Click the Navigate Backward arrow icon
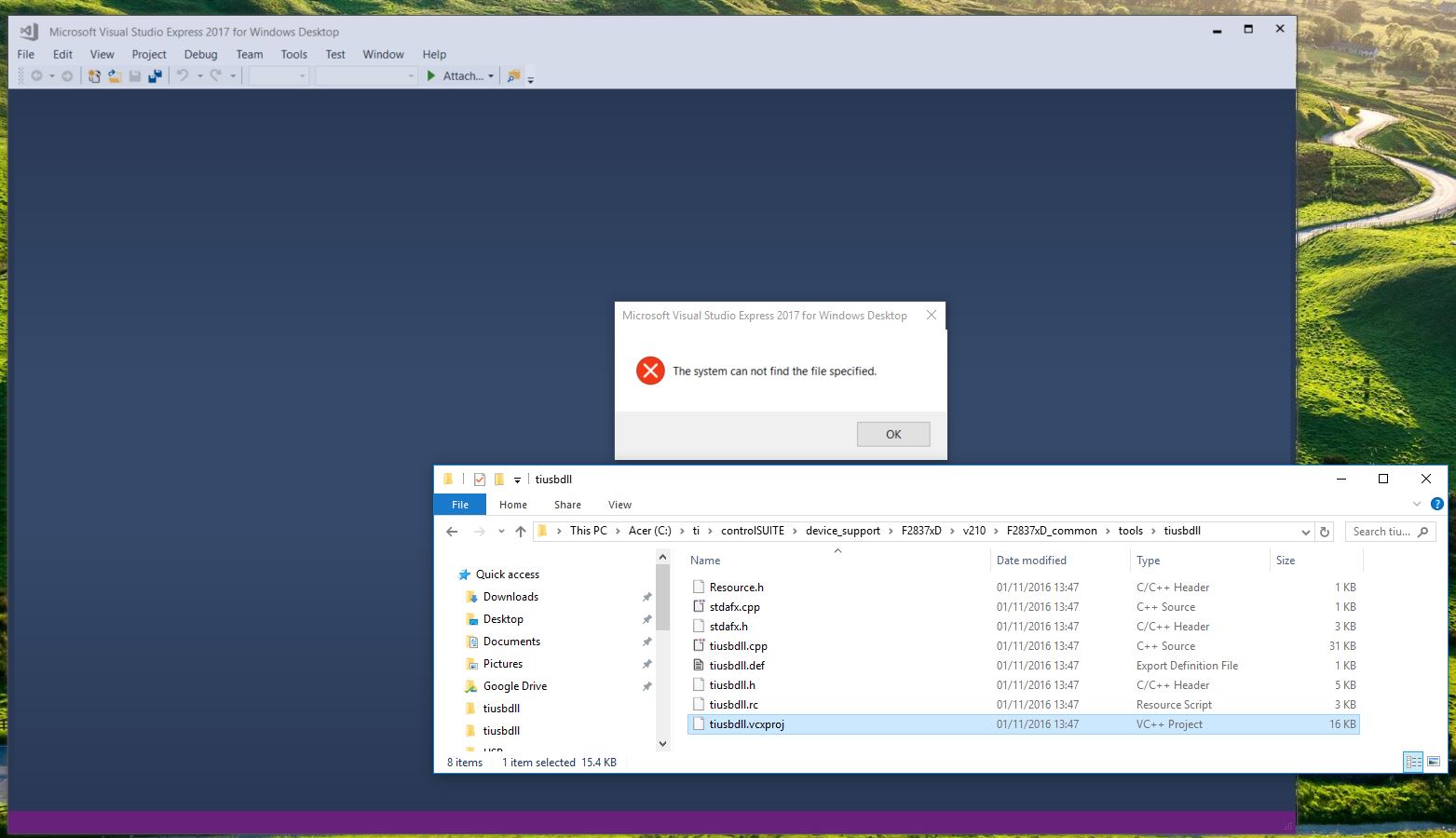Image resolution: width=1456 pixels, height=838 pixels. tap(38, 75)
